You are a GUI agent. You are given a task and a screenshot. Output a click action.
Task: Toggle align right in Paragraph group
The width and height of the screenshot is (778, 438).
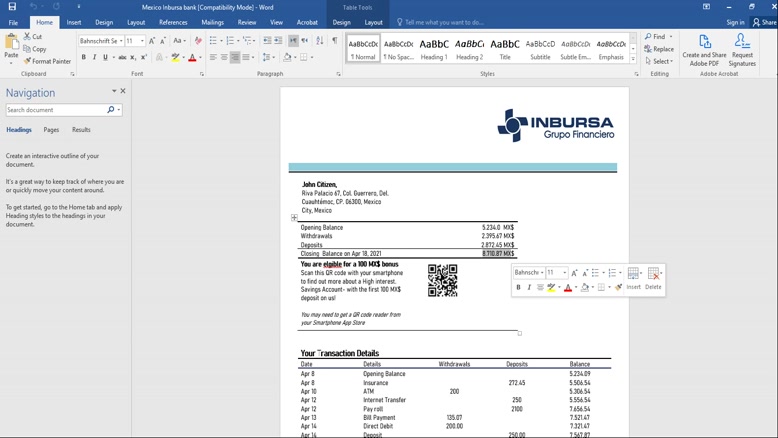pyautogui.click(x=235, y=58)
